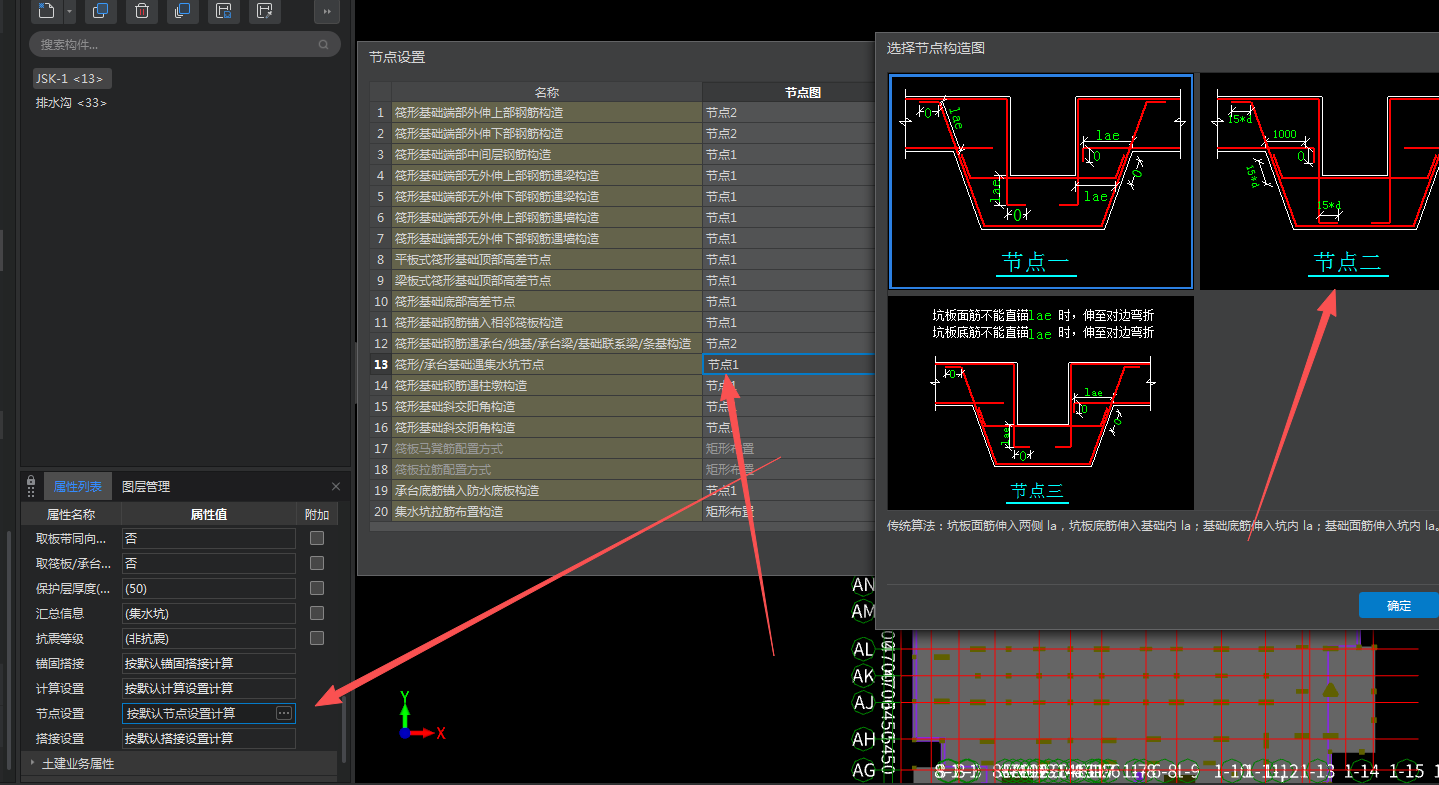The height and width of the screenshot is (785, 1439).
Task: Click the inter-layer copy icon
Action: (x=182, y=11)
